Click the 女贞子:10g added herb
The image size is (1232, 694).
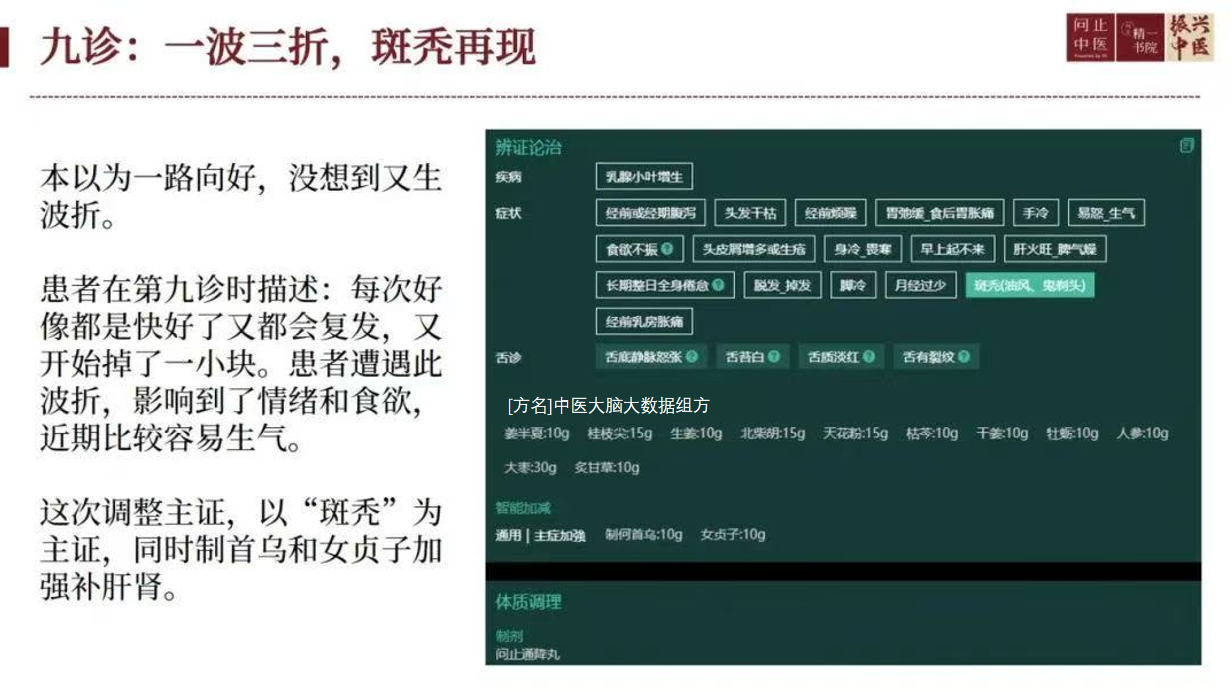tap(733, 535)
